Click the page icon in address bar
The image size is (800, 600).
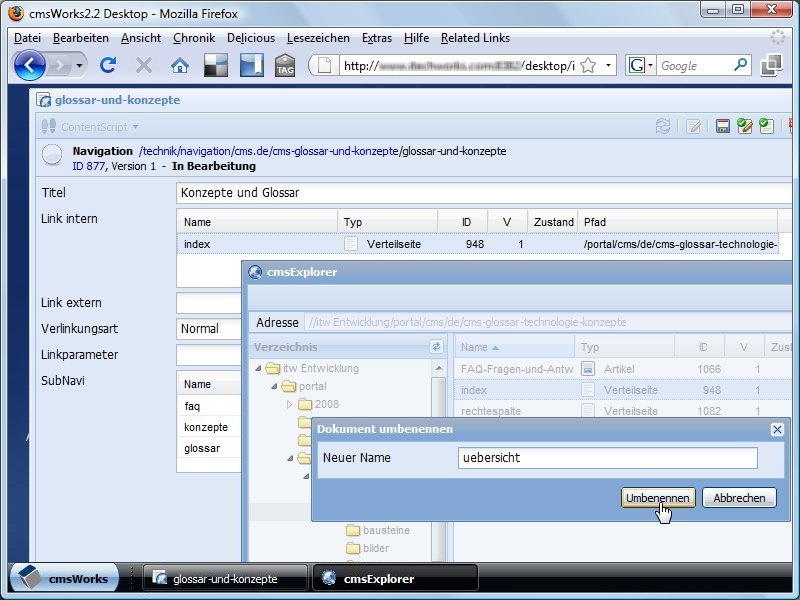tap(324, 65)
